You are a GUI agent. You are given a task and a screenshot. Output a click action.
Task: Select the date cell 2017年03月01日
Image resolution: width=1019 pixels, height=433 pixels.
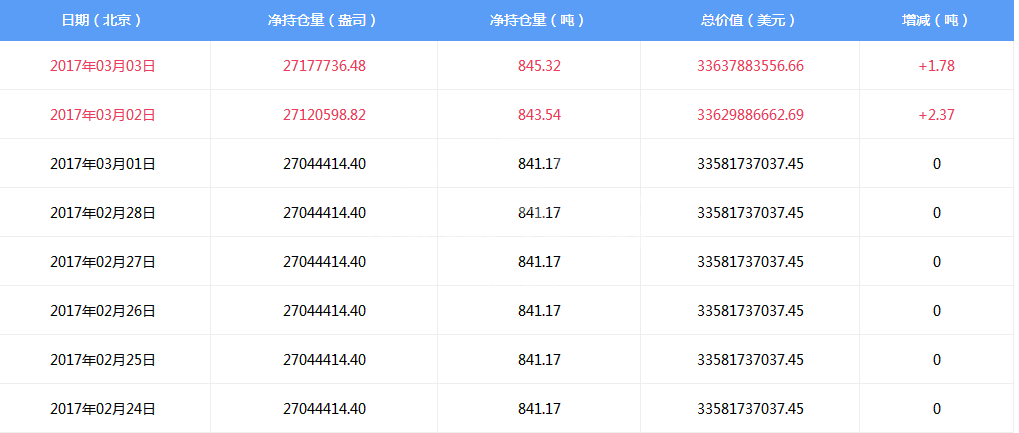tap(103, 164)
